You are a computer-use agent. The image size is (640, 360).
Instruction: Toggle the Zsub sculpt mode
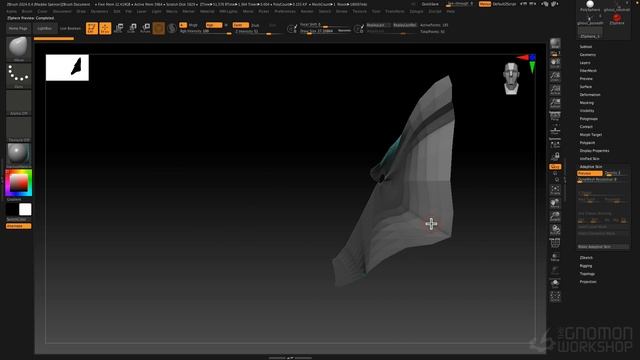[x=255, y=25]
